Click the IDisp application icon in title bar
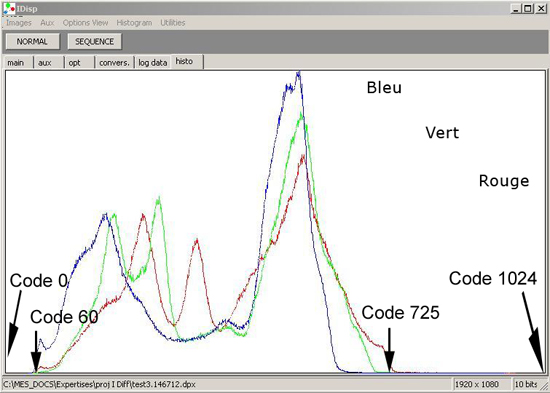Viewport: 550px width, 393px height. coord(9,8)
